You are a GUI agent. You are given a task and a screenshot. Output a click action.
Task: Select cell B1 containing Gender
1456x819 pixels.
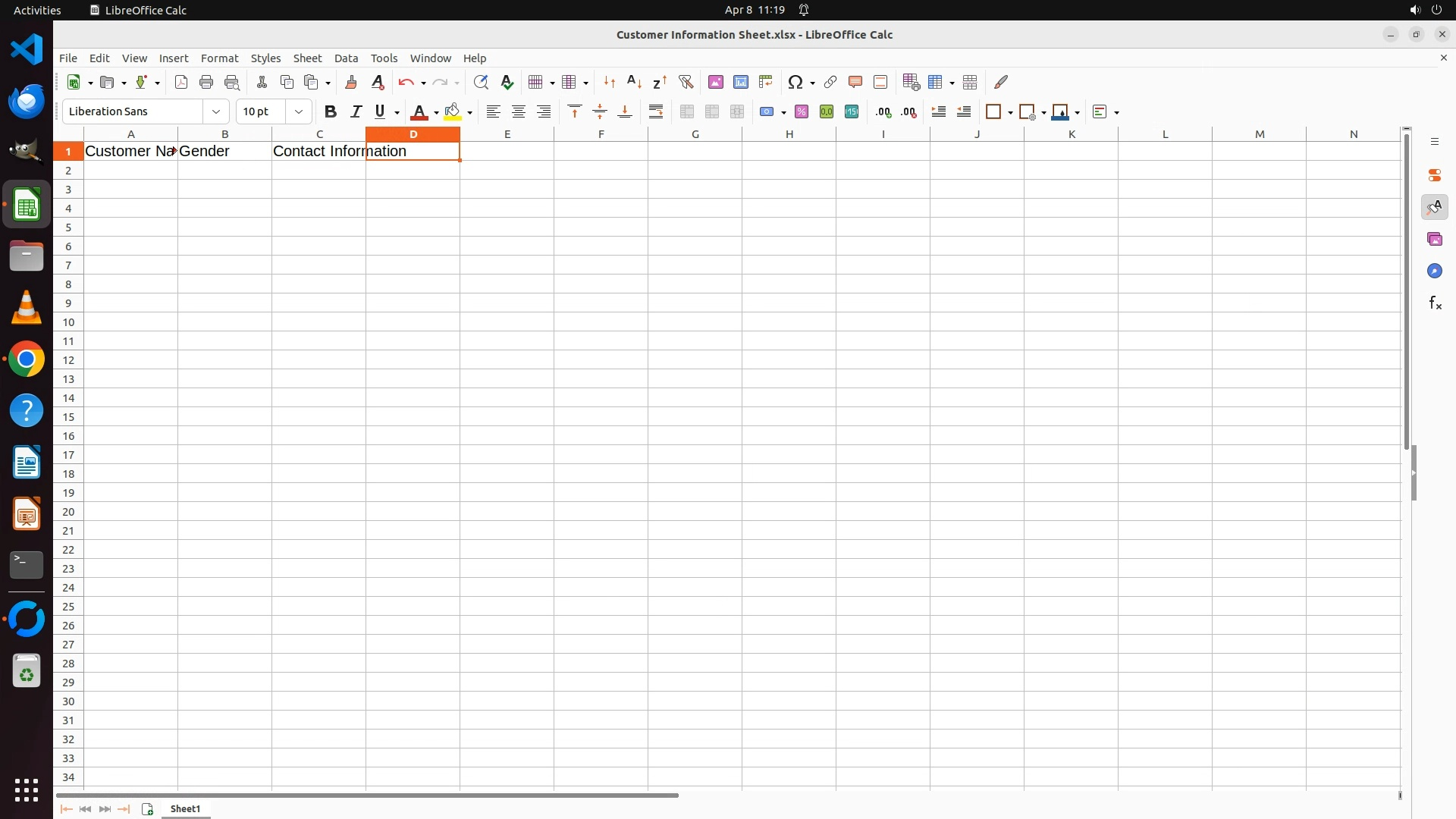pos(224,151)
